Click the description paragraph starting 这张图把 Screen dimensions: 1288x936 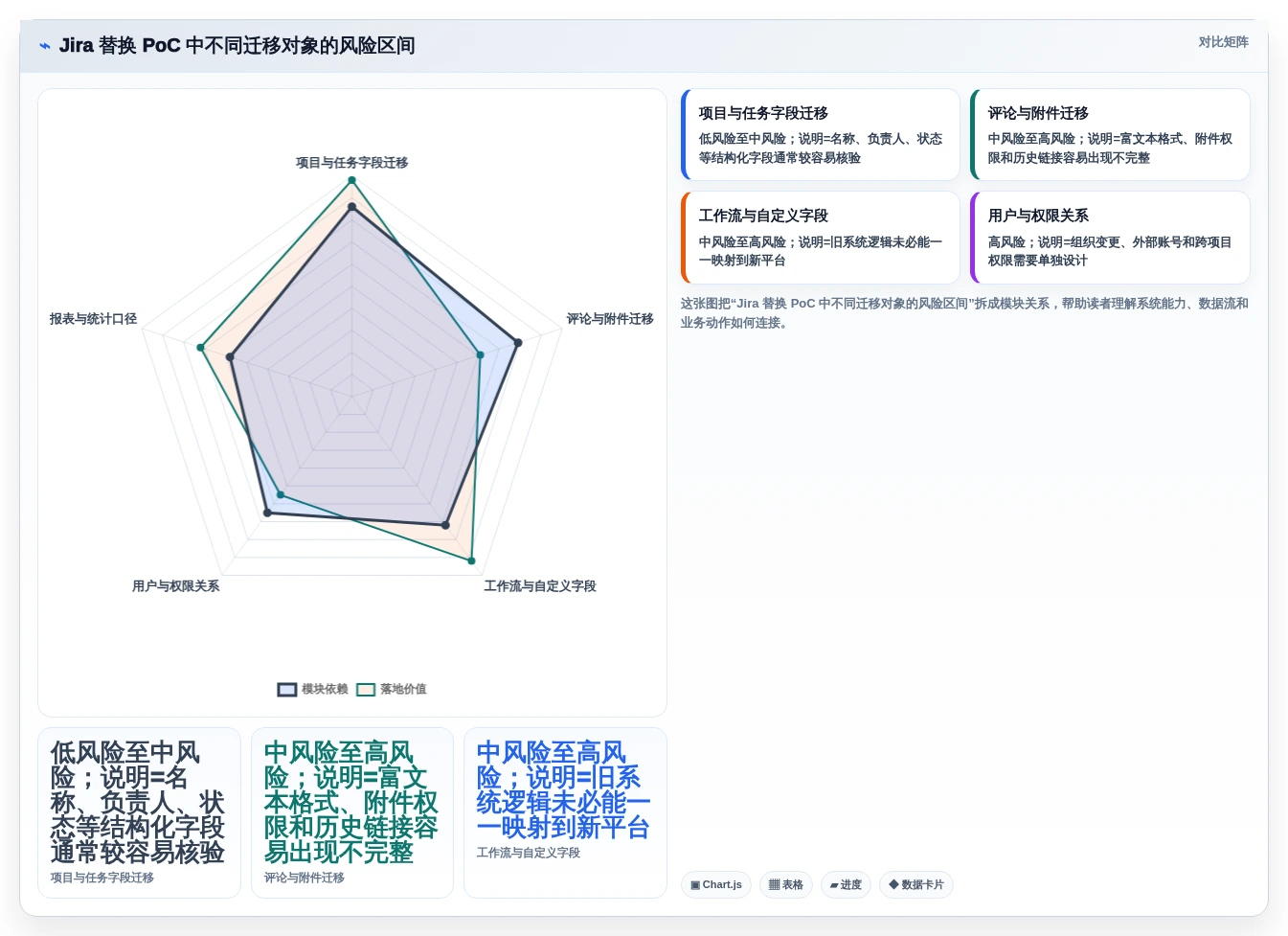[964, 313]
